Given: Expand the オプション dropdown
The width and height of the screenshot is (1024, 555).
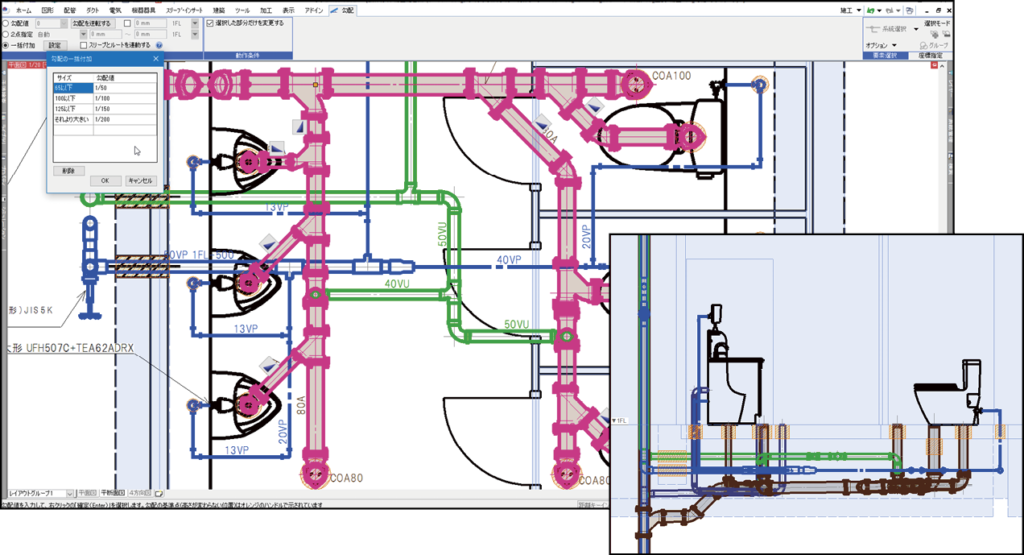Looking at the screenshot, I should [x=895, y=46].
